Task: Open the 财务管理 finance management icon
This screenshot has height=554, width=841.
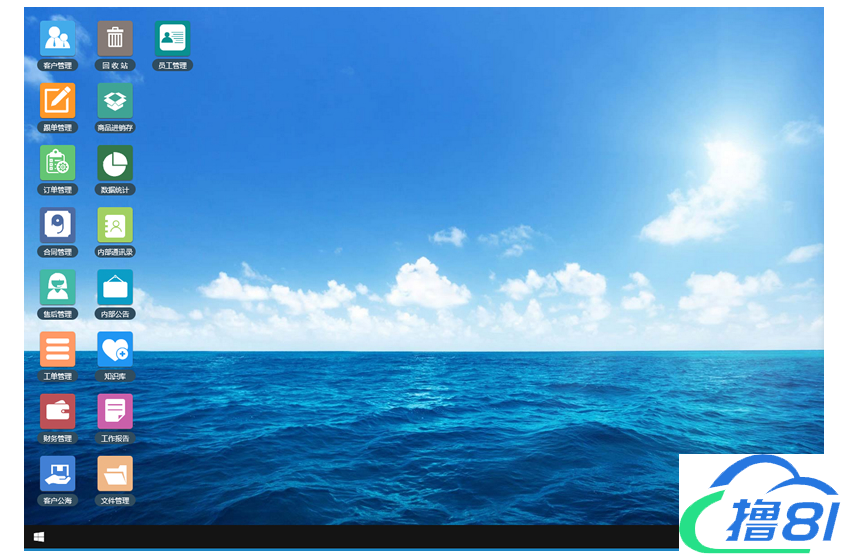Action: tap(57, 411)
